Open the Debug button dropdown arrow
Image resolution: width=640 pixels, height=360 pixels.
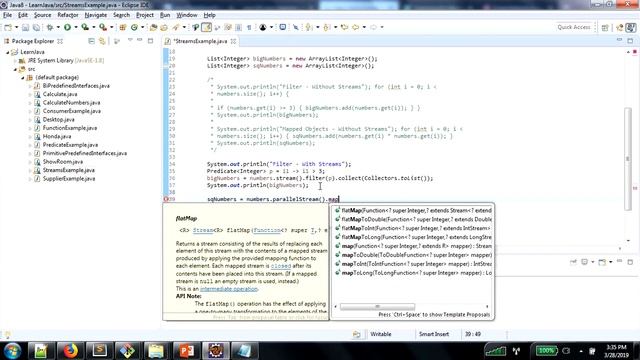(x=58, y=27)
